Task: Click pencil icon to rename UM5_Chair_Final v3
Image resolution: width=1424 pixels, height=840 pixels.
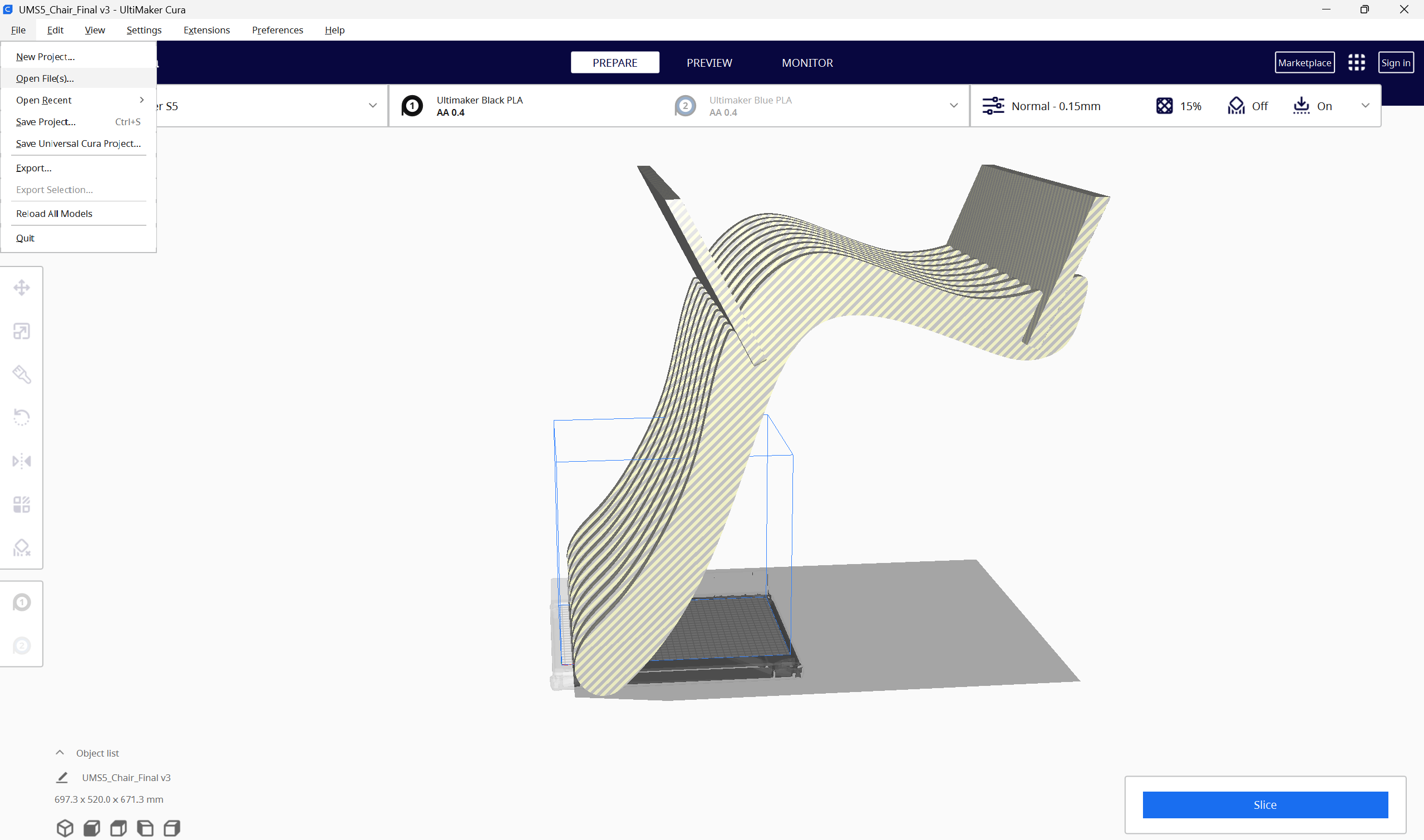Action: click(62, 778)
